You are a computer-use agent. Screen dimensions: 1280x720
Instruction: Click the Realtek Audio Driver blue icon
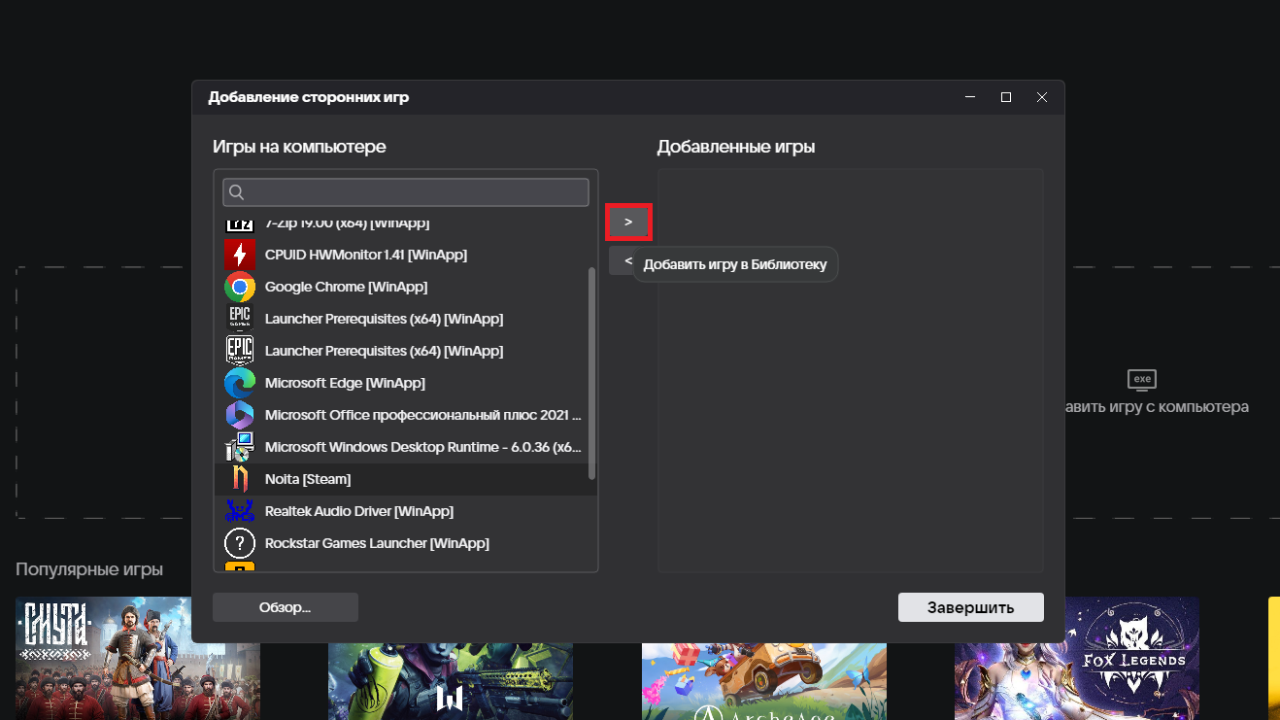click(240, 511)
